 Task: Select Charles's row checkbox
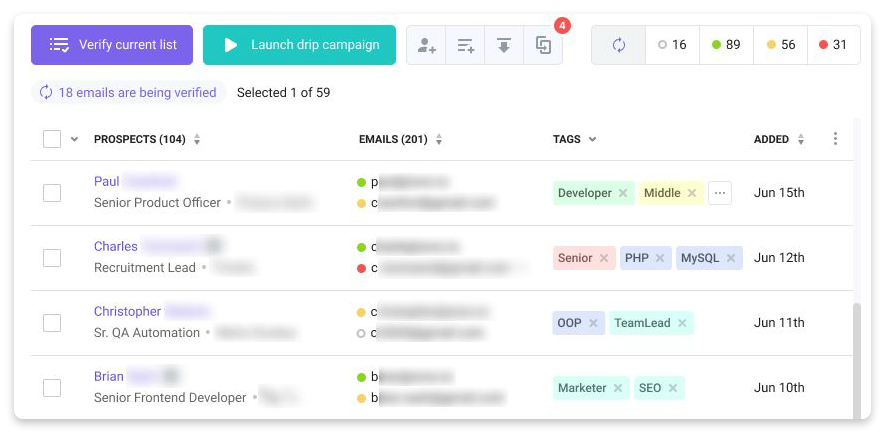(x=52, y=258)
